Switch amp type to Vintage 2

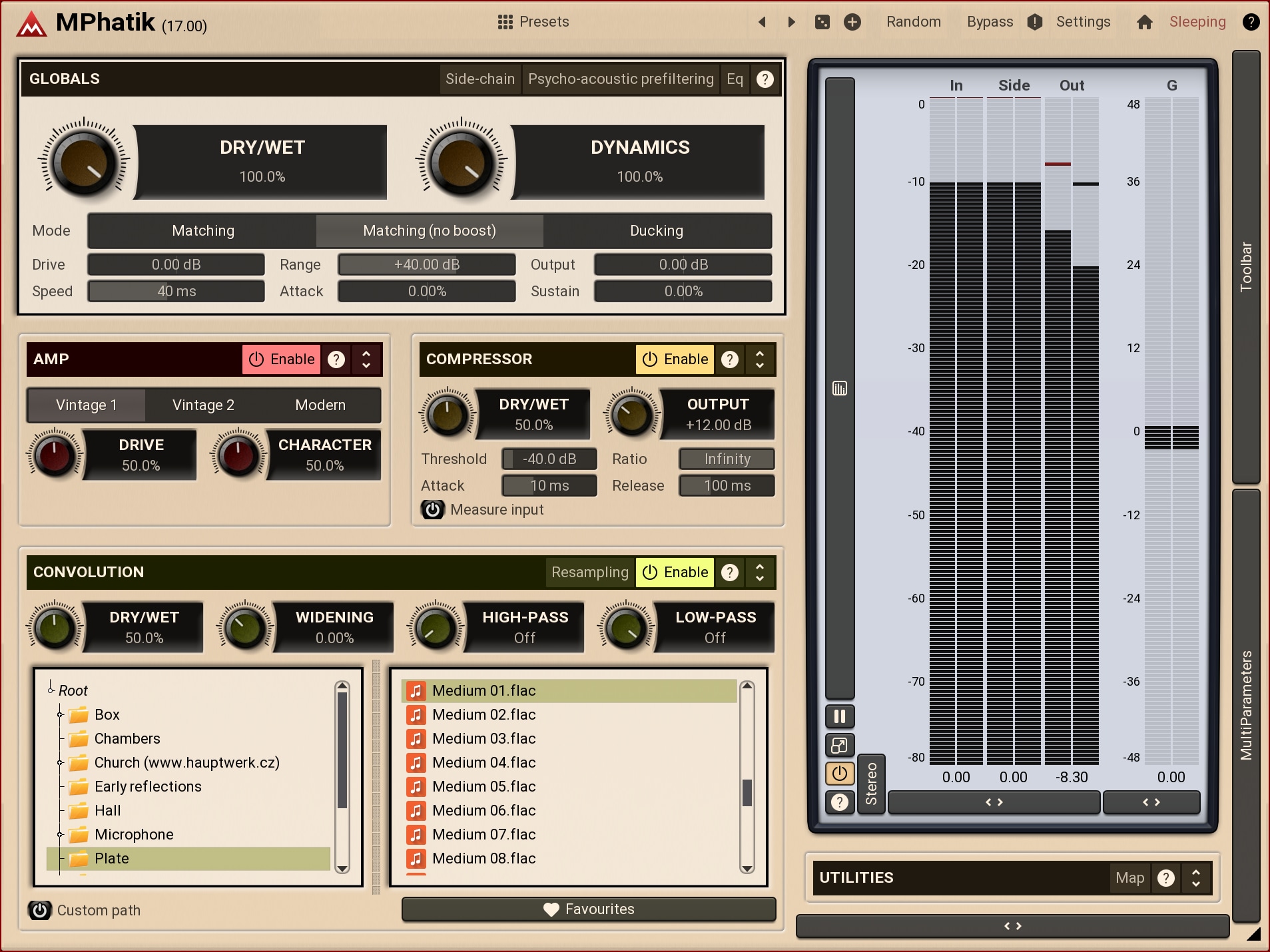pyautogui.click(x=203, y=405)
